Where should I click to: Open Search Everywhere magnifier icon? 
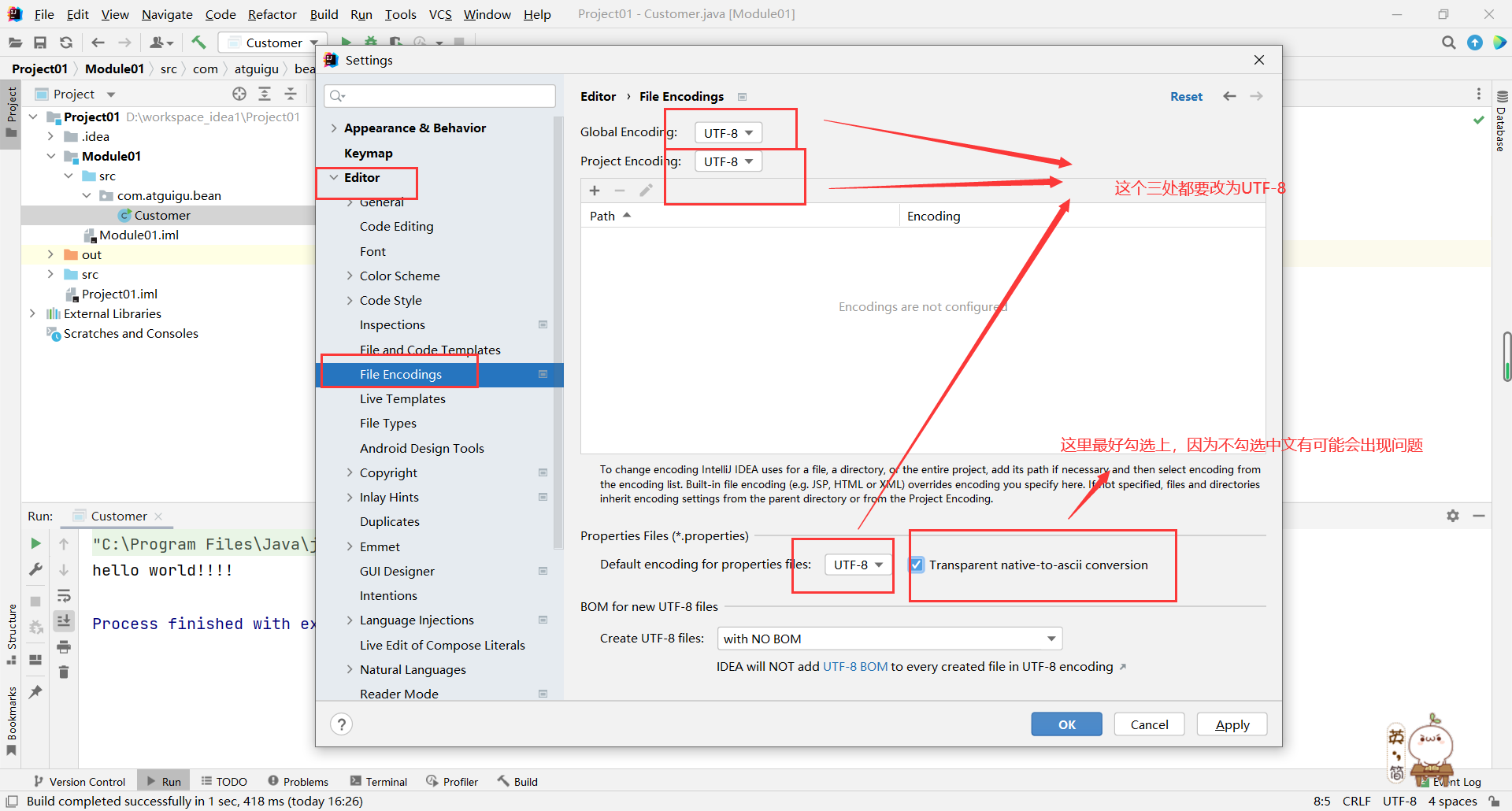[x=1448, y=43]
